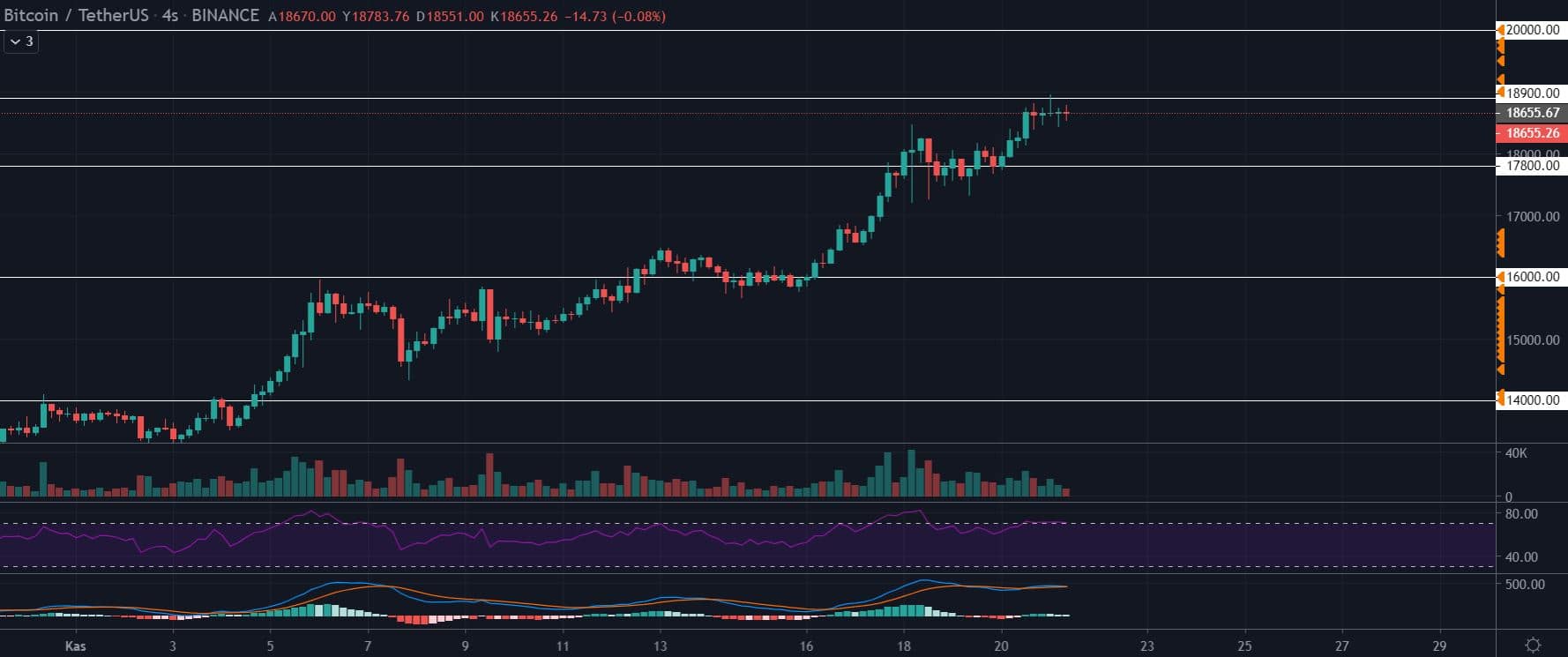Click the Kas month label on time axis
Image resolution: width=1568 pixels, height=657 pixels.
(x=75, y=646)
